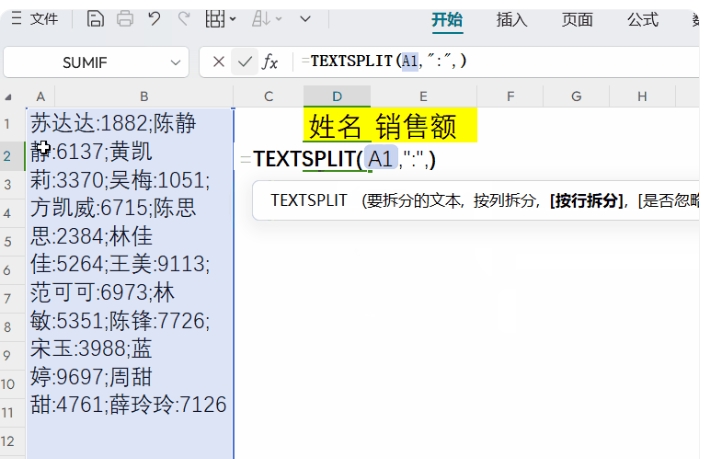This screenshot has height=459, width=704.
Task: Open the sort dropdown arrow
Action: tap(279, 19)
